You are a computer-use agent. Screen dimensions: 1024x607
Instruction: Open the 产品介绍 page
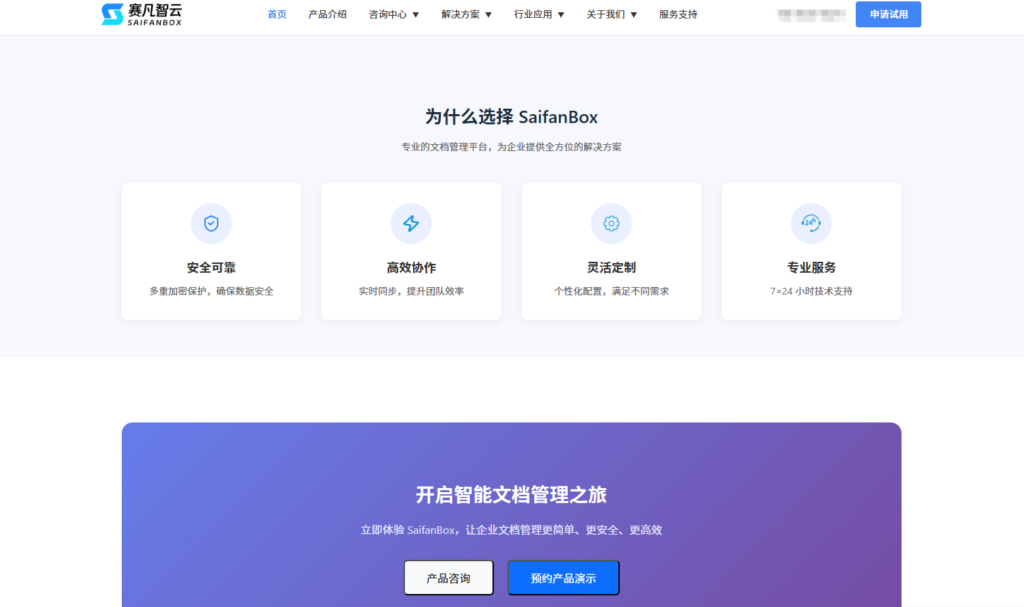coord(327,14)
